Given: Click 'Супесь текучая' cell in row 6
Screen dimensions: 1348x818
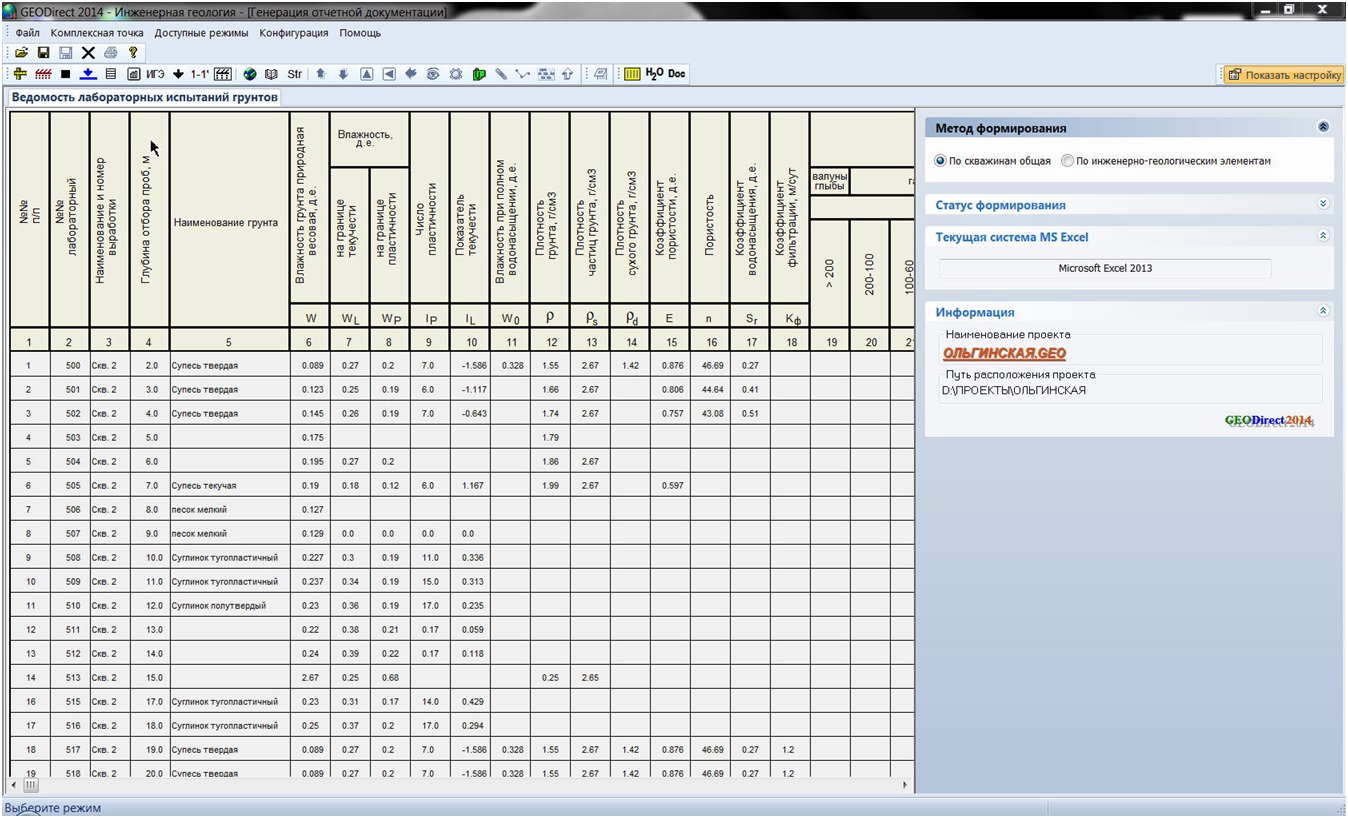Looking at the screenshot, I should point(229,485).
